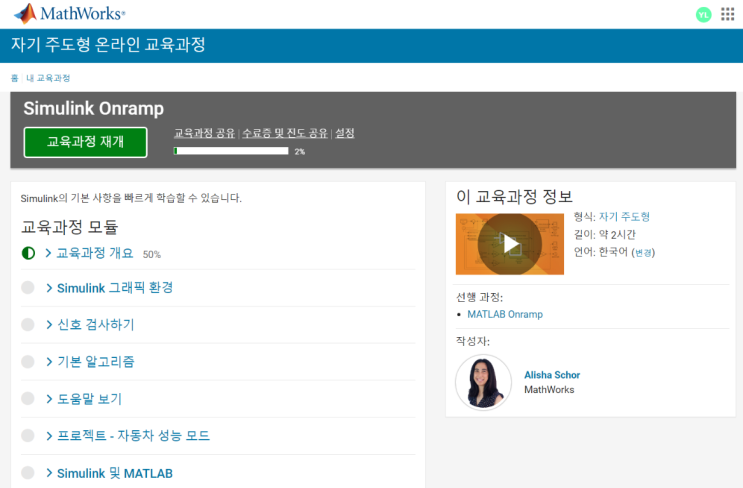The width and height of the screenshot is (743, 488).
Task: Click the 자기 주도형 format link
Action: (624, 217)
